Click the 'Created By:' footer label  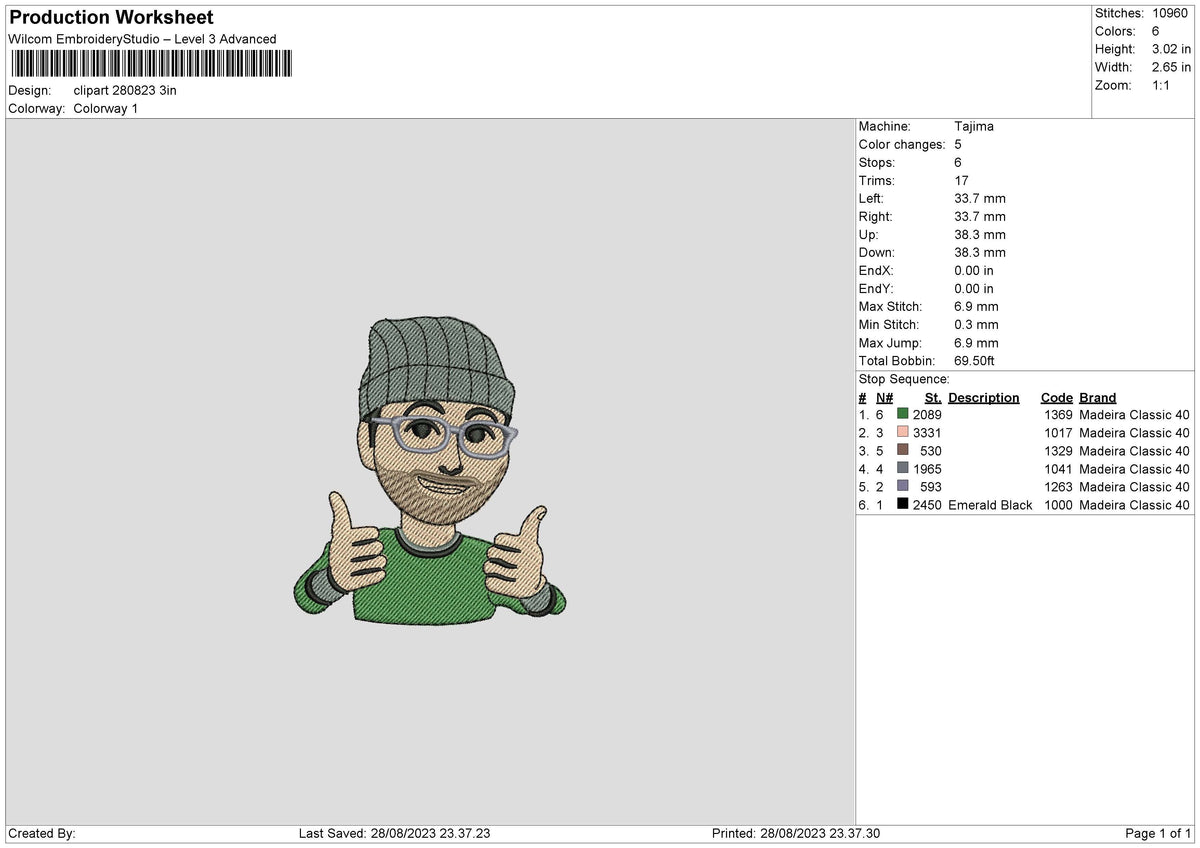[x=42, y=833]
